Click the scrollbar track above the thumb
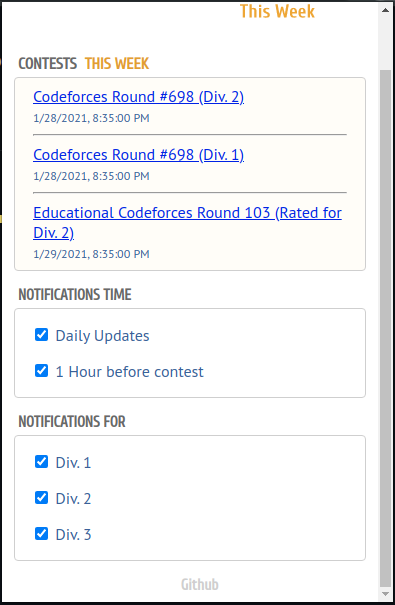This screenshot has width=395, height=605. click(385, 43)
